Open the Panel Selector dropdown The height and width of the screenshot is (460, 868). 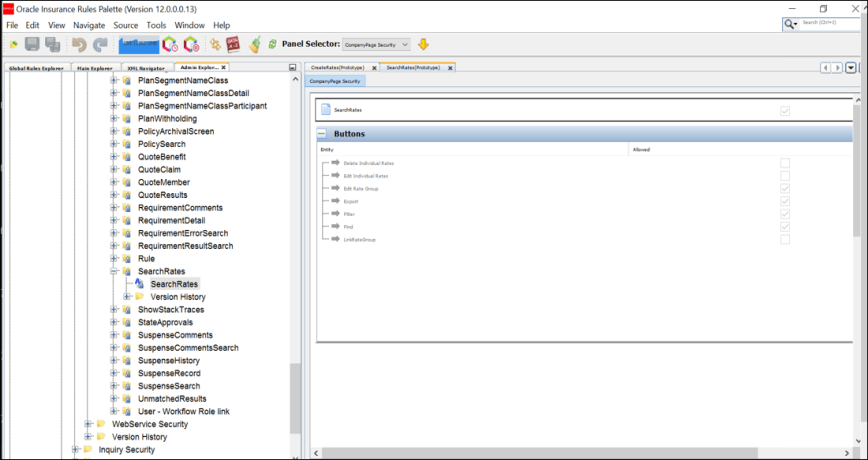coord(376,44)
